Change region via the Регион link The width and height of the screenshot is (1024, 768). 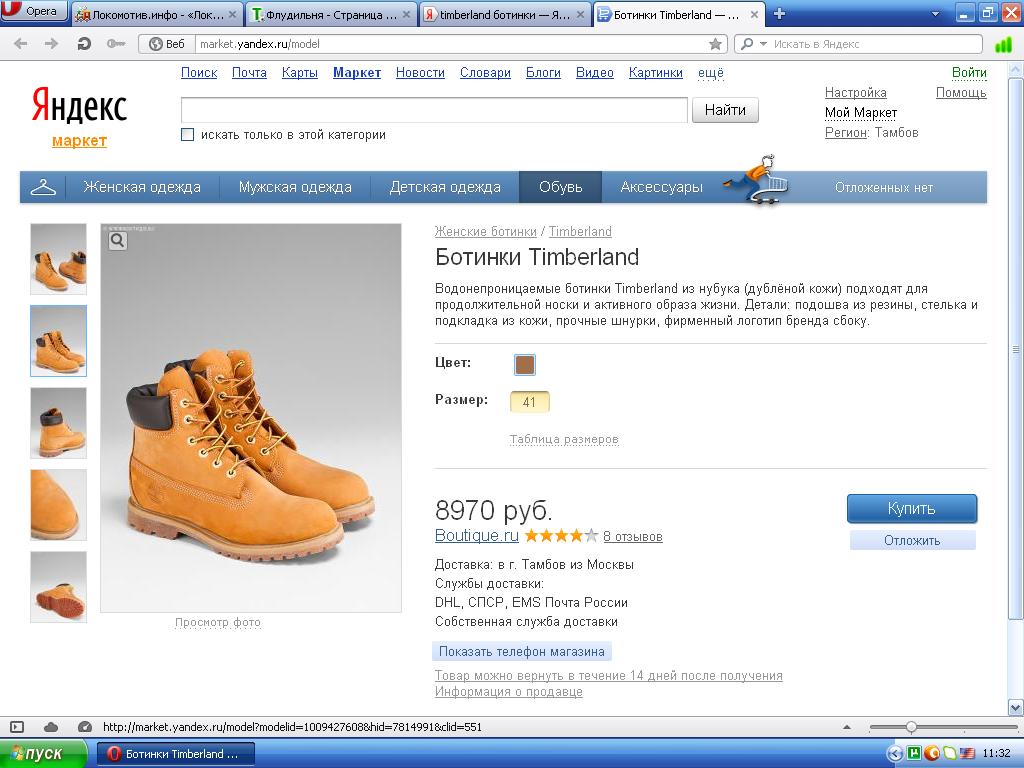point(846,133)
